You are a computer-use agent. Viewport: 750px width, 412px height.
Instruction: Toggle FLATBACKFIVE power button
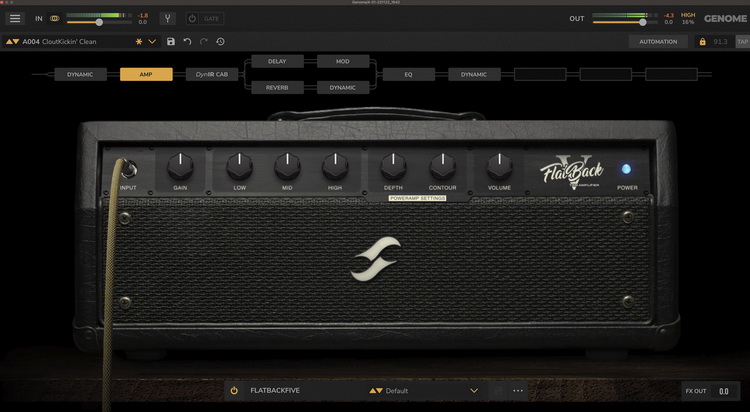pos(234,390)
